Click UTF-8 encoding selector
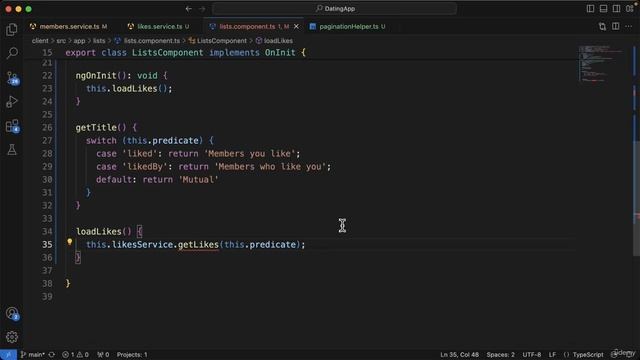 pyautogui.click(x=531, y=355)
